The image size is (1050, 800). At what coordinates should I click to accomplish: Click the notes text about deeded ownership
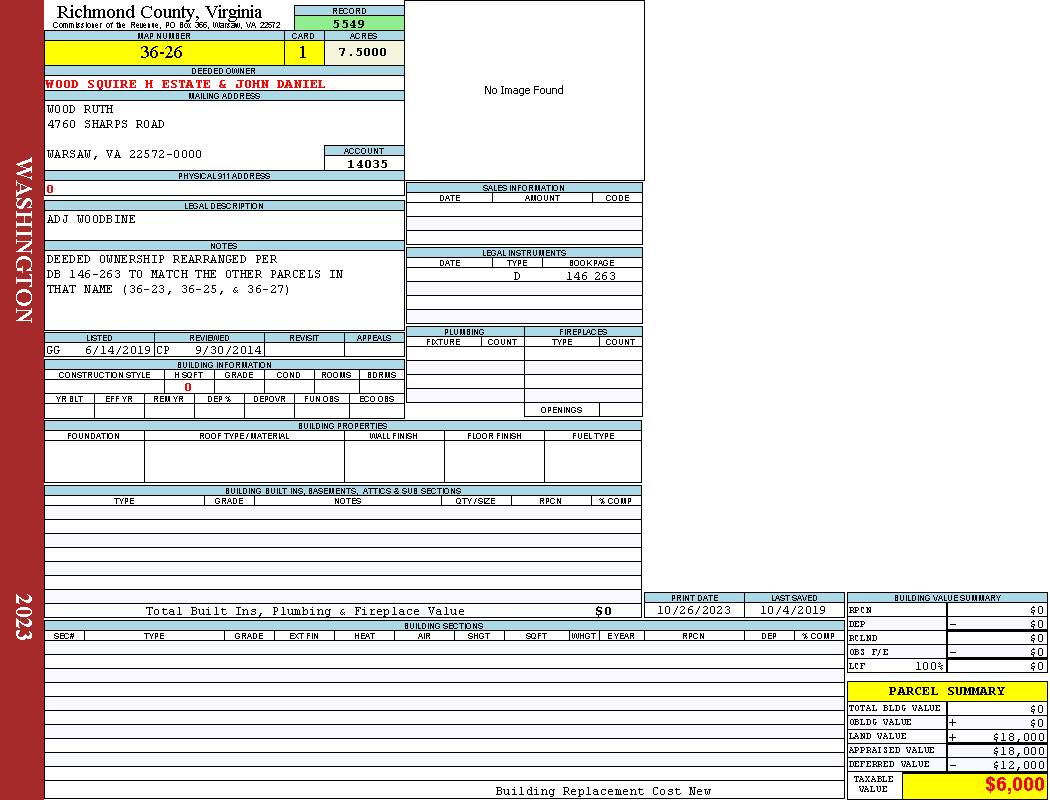[x=195, y=274]
